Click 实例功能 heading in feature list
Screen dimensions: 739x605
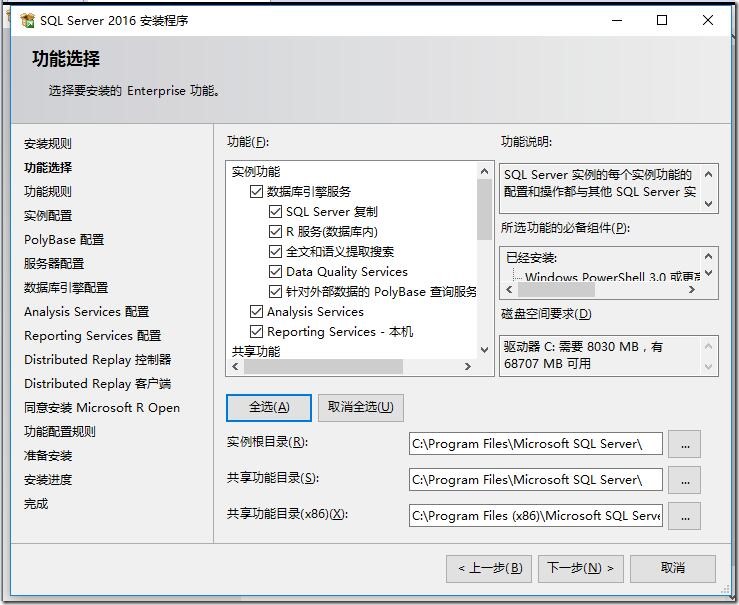pos(256,172)
